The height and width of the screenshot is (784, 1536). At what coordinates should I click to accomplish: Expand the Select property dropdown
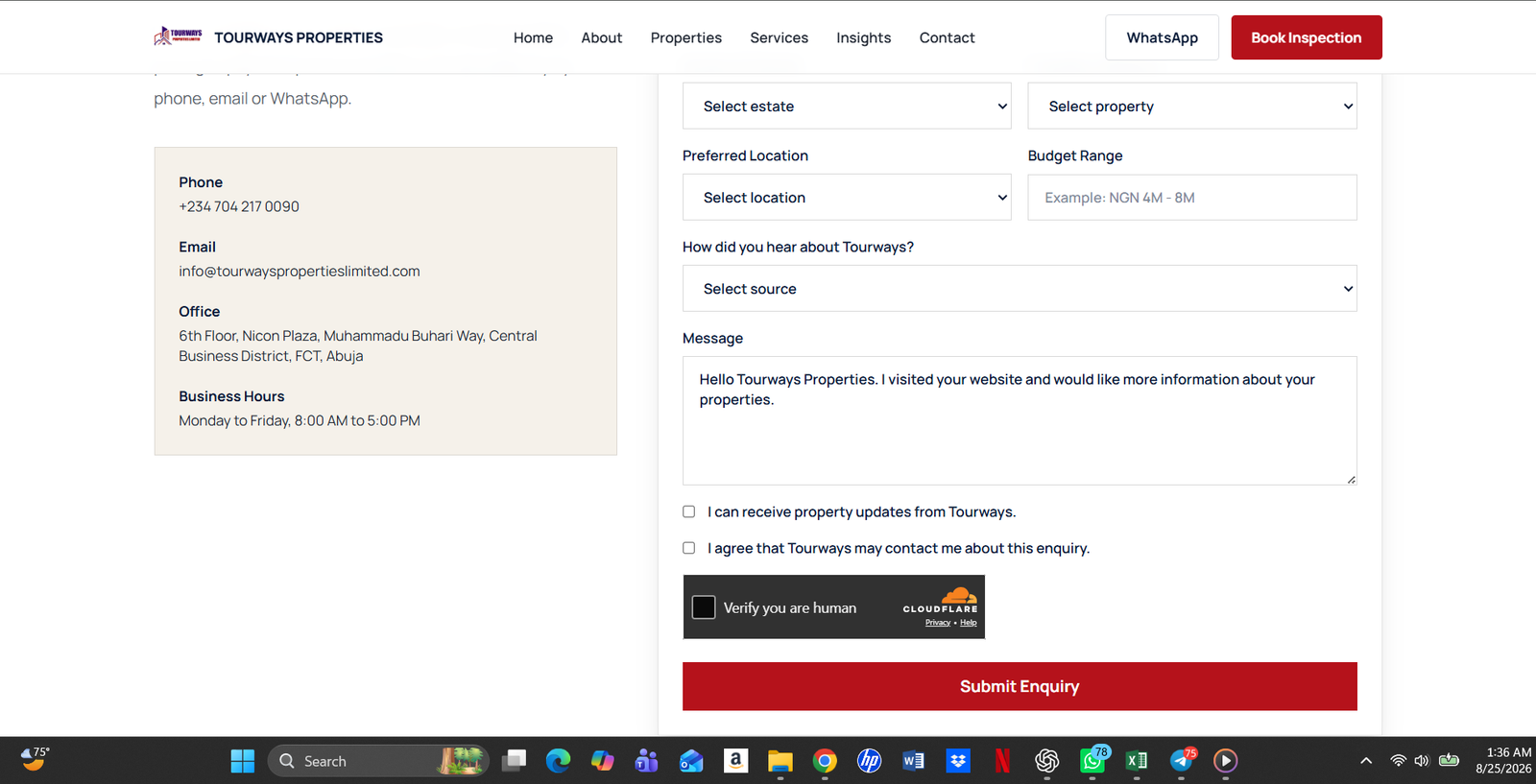click(x=1192, y=106)
